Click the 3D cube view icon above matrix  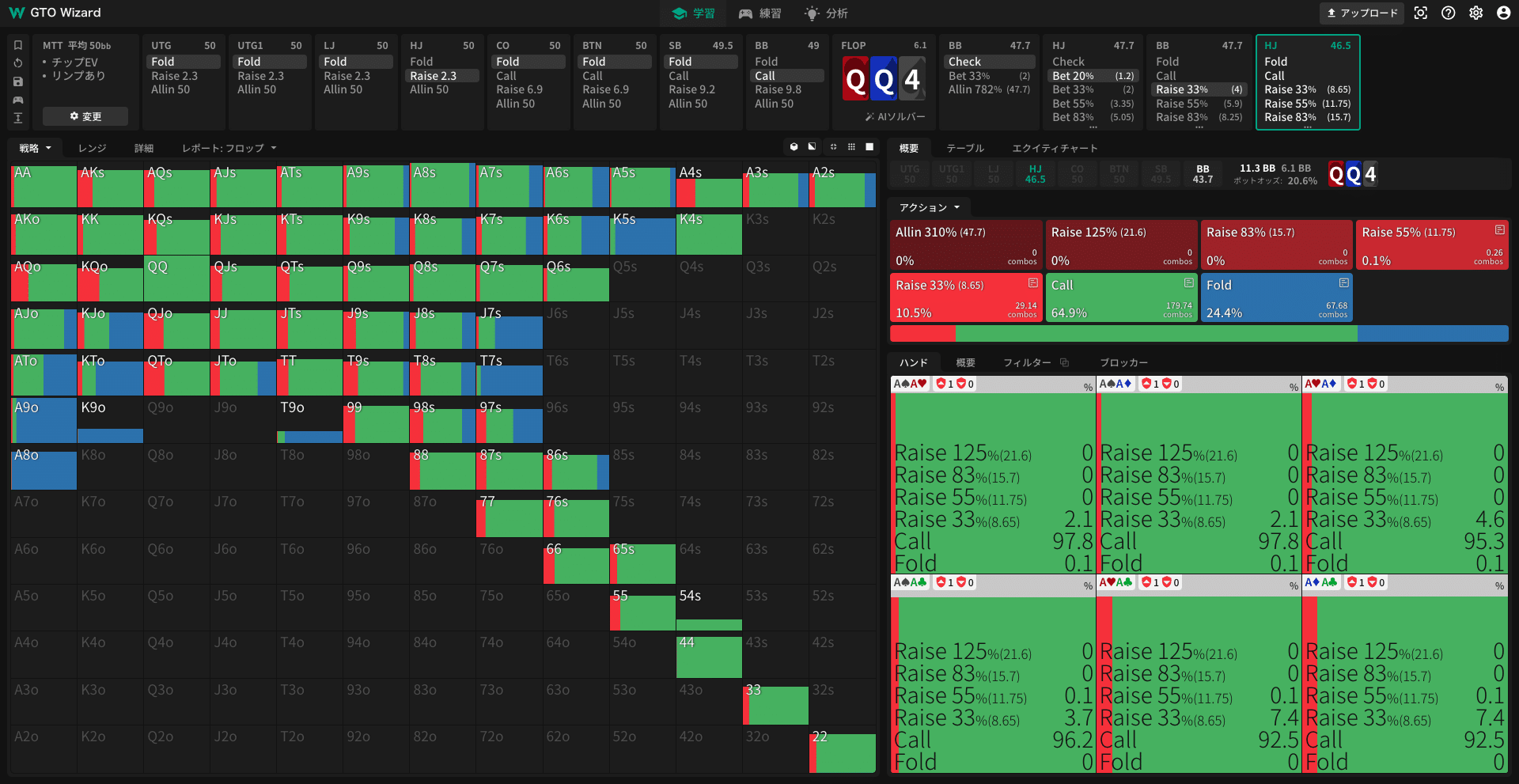(x=794, y=147)
